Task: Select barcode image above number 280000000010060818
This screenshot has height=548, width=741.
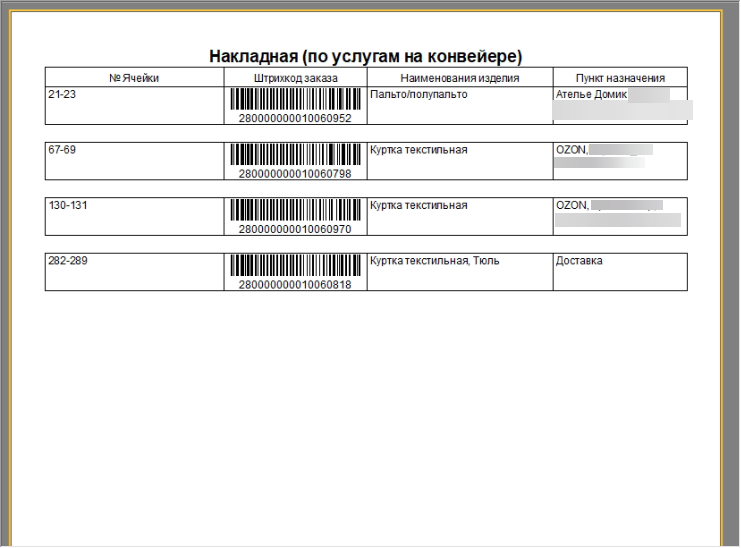Action: pos(295,266)
